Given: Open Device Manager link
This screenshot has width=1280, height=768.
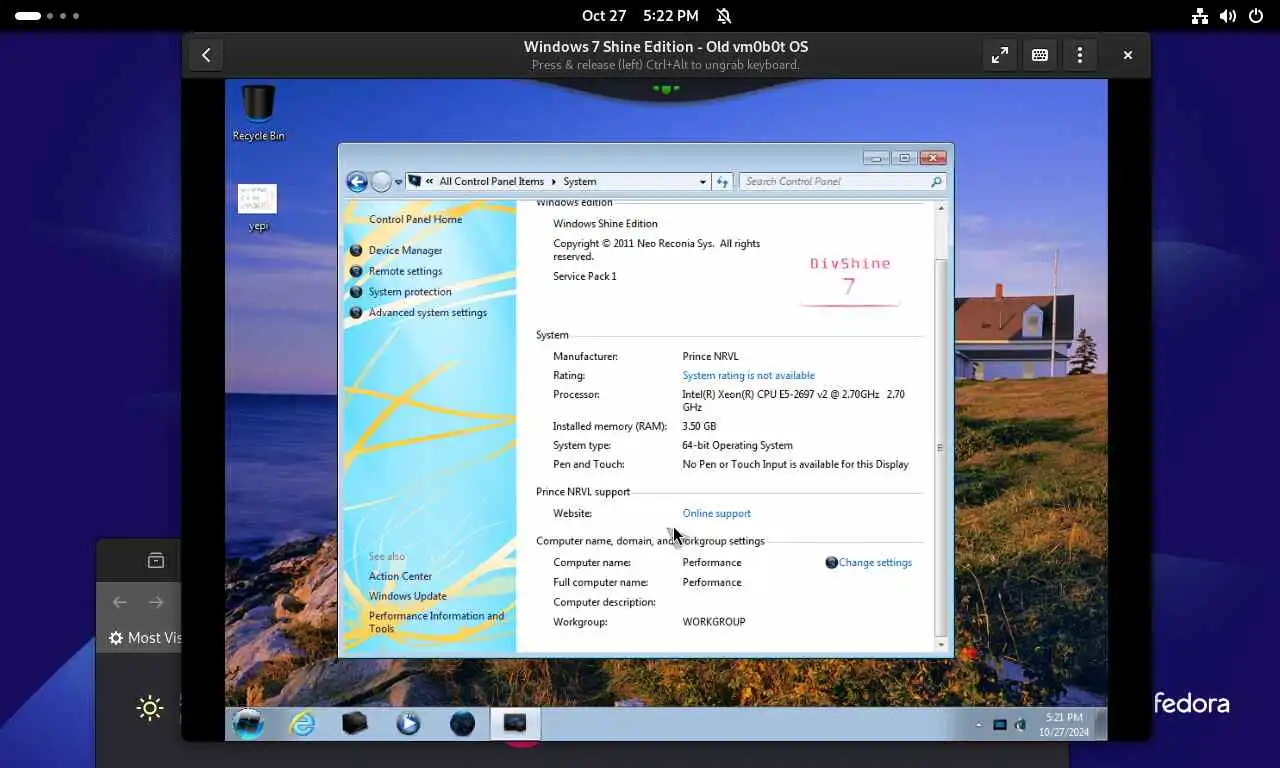Looking at the screenshot, I should click(405, 250).
